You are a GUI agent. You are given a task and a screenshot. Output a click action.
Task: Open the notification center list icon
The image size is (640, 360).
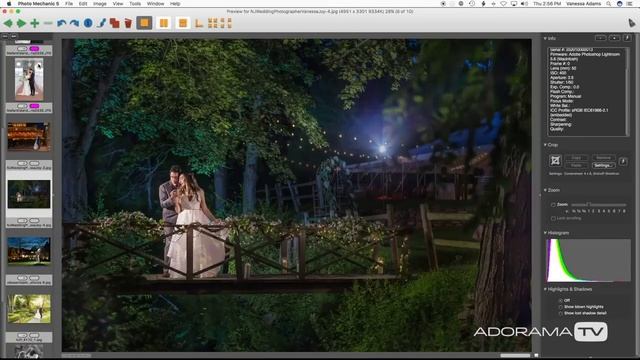(630, 4)
